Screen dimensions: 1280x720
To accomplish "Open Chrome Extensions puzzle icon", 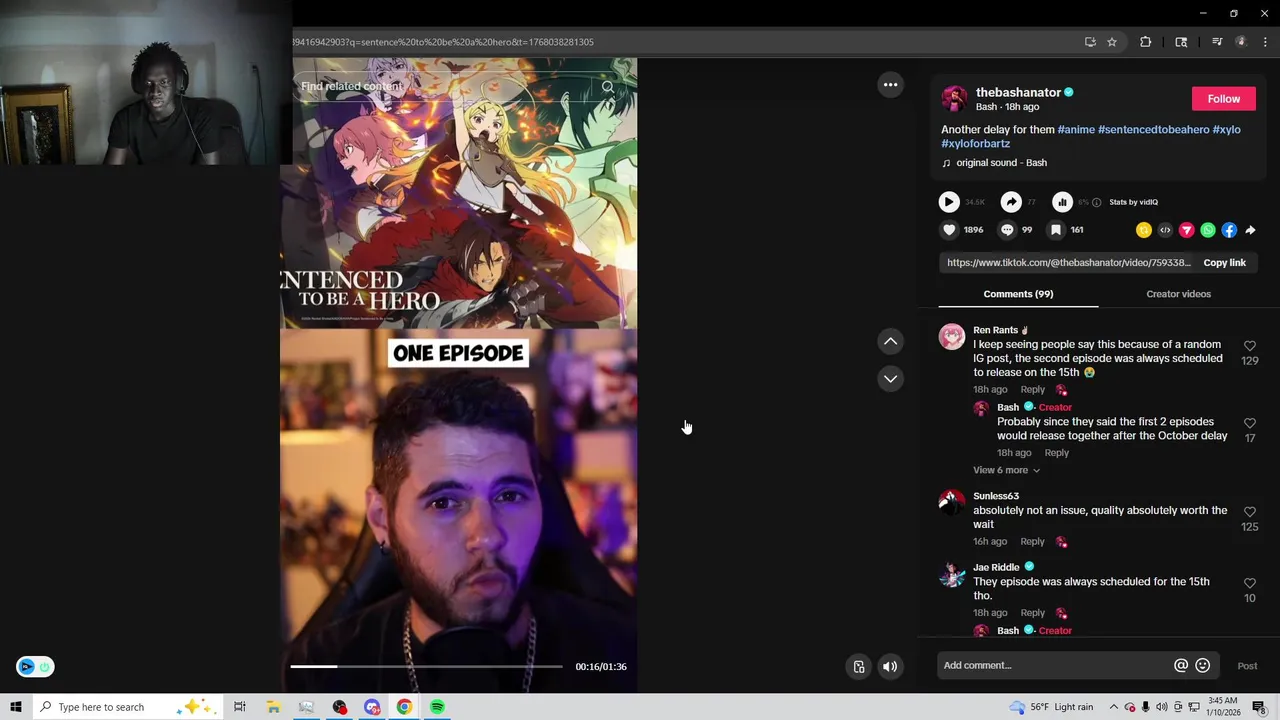I will 1145,42.
